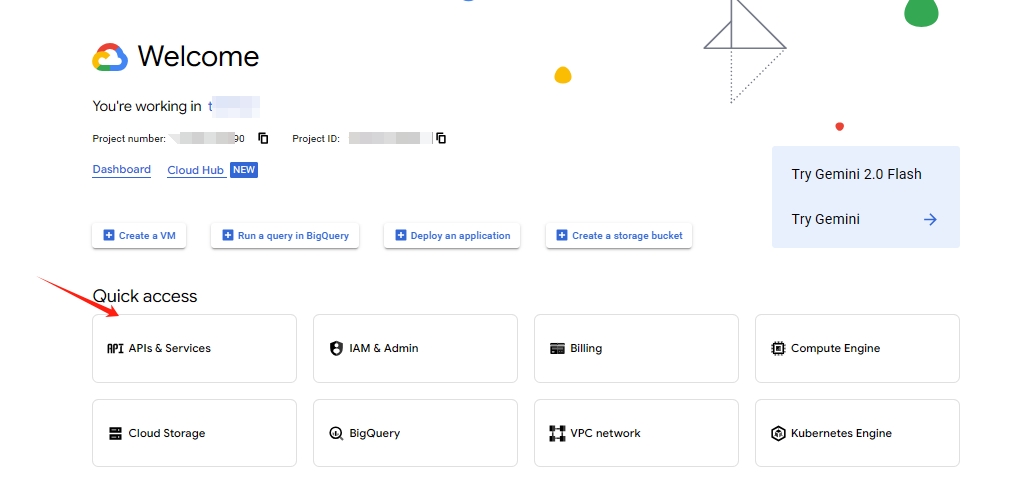1011x488 pixels.
Task: Click the shield icon in IAM & Admin card
Action: click(x=336, y=348)
